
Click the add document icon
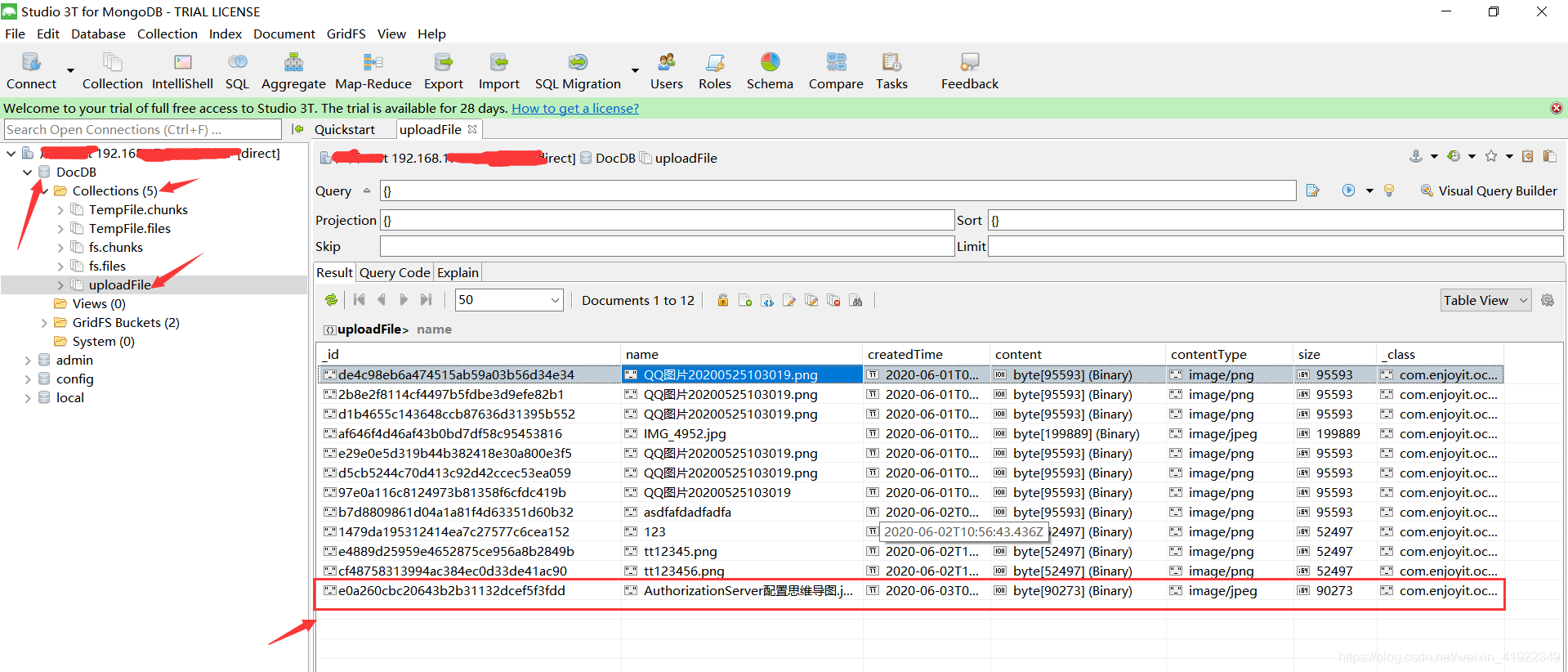tap(745, 300)
